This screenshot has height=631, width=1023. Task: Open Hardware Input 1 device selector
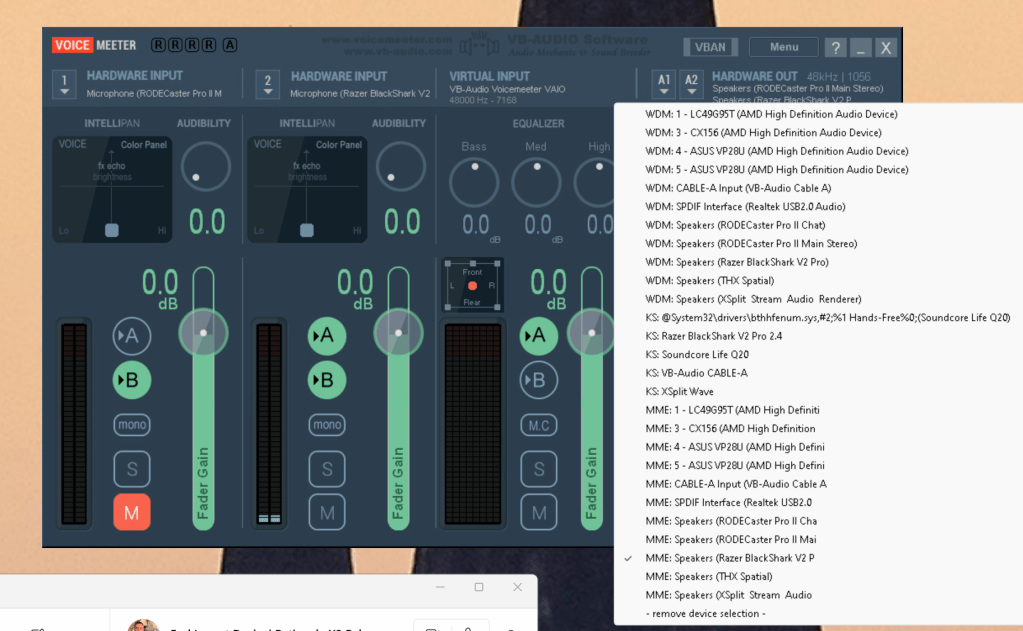click(64, 84)
